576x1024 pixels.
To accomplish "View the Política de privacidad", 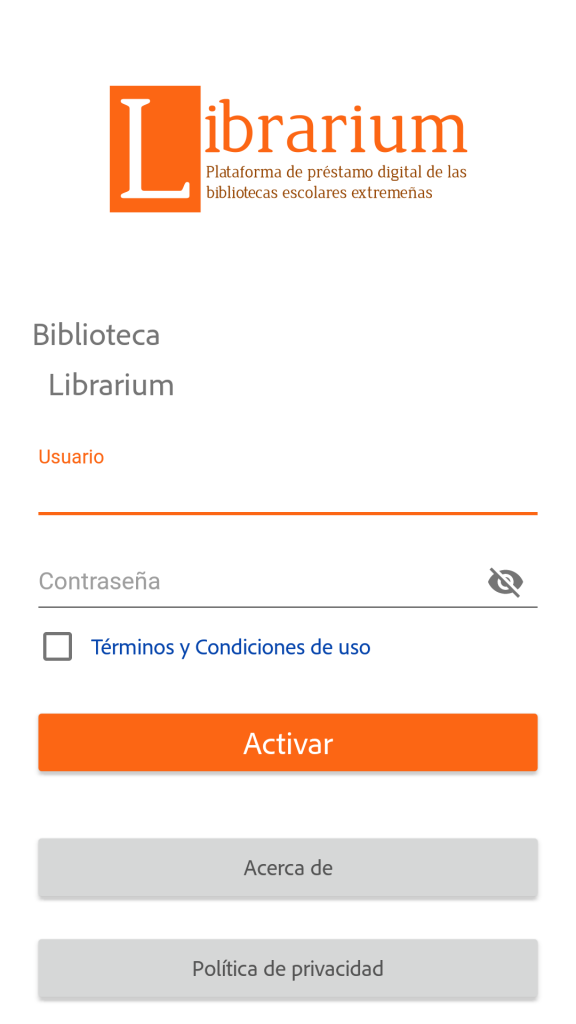I will tap(288, 968).
